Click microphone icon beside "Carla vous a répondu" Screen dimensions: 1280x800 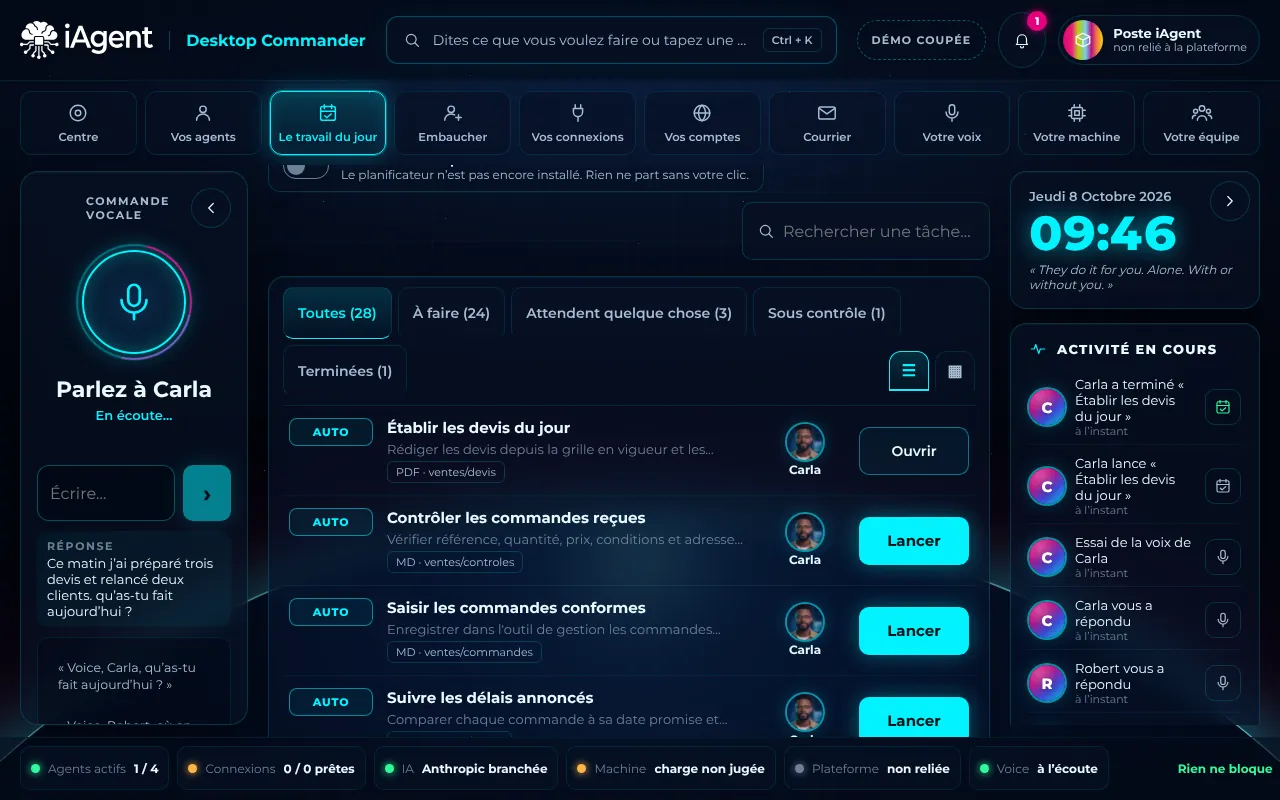pos(1222,620)
